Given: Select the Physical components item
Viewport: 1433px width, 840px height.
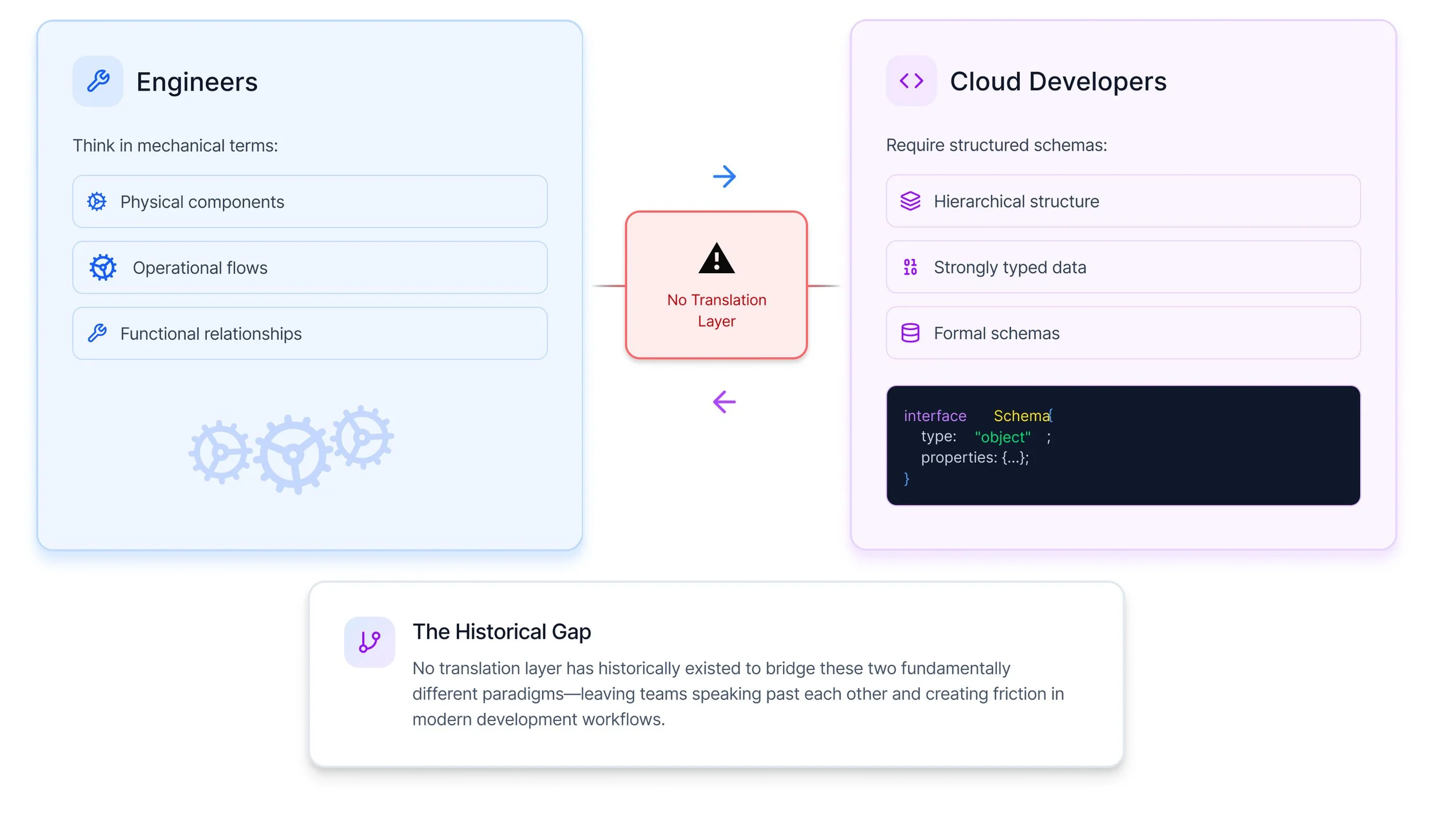Looking at the screenshot, I should coord(310,202).
